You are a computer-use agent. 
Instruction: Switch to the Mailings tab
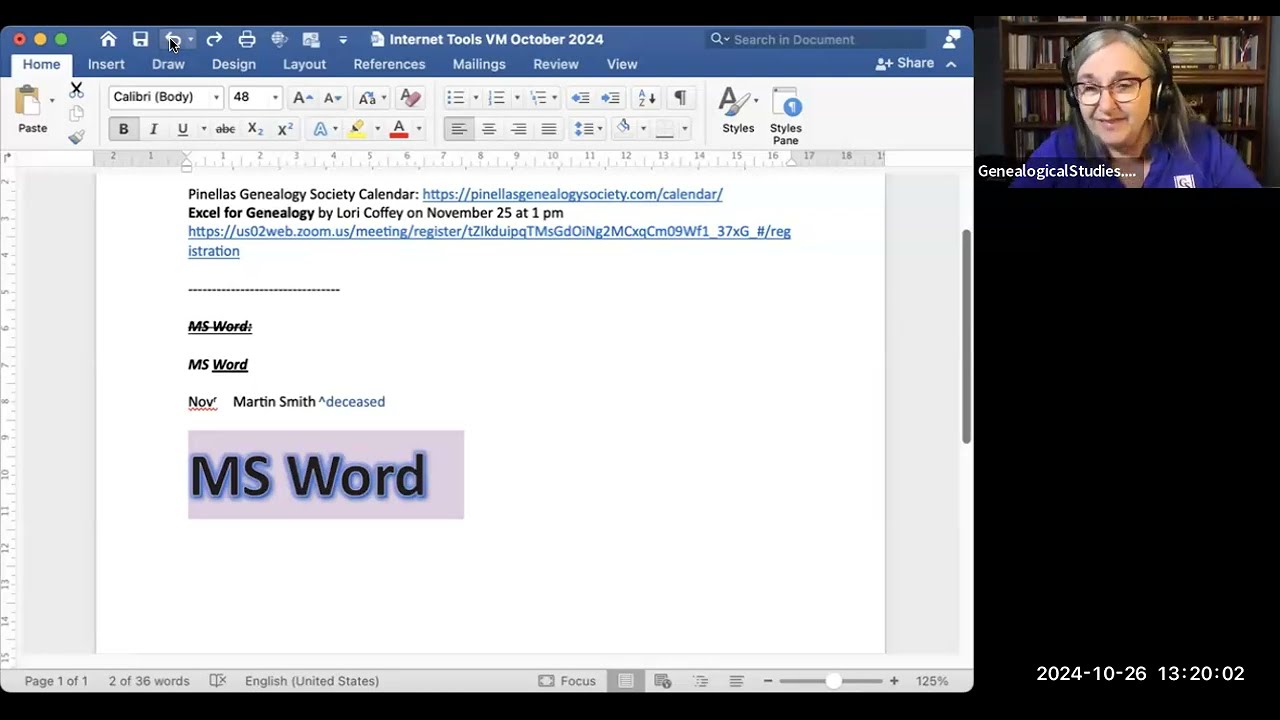[x=479, y=64]
